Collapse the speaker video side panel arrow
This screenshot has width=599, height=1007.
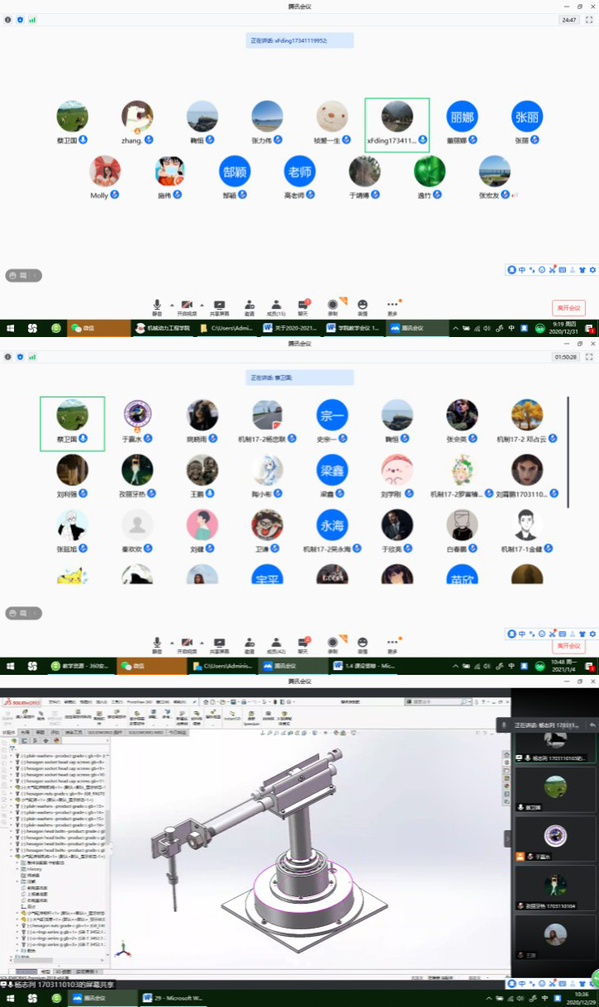point(507,838)
